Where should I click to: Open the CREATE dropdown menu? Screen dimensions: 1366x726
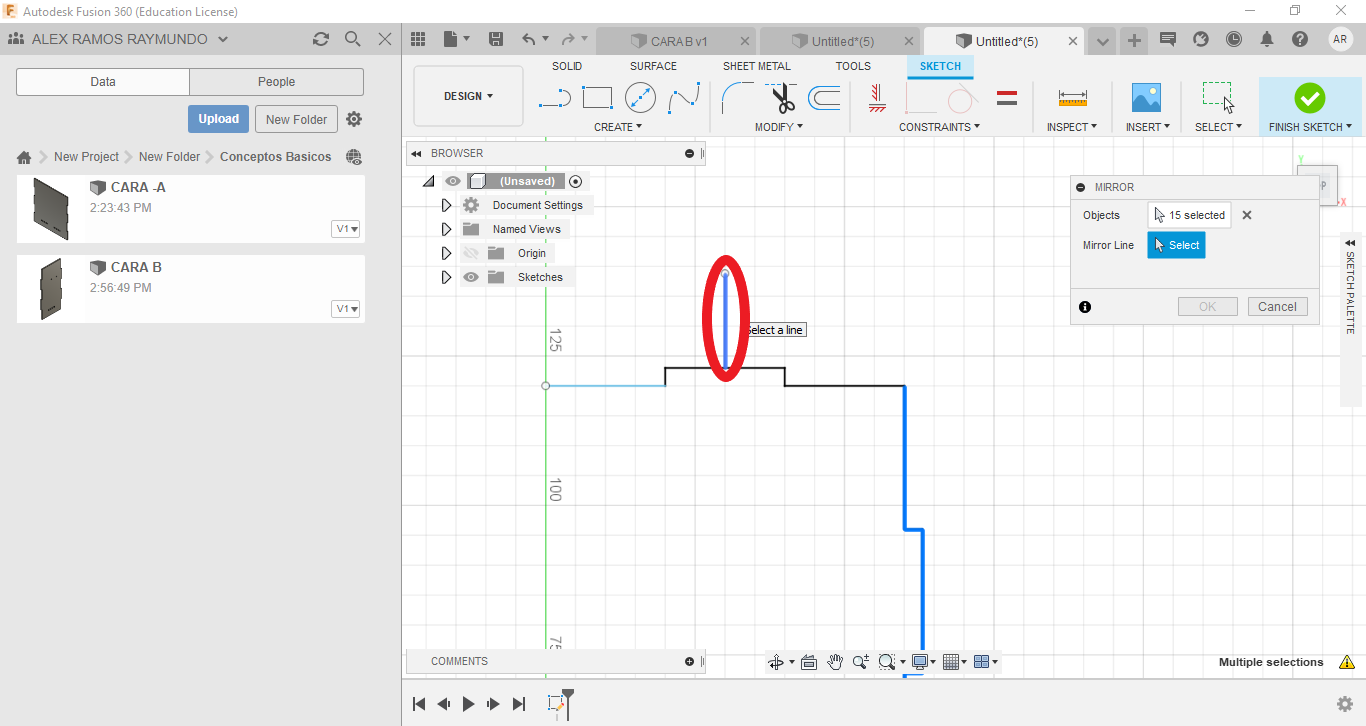pyautogui.click(x=618, y=127)
